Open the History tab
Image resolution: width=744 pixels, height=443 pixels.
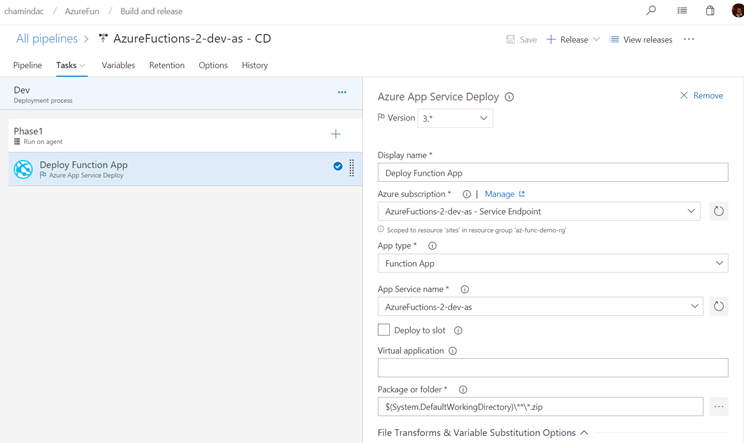point(254,65)
